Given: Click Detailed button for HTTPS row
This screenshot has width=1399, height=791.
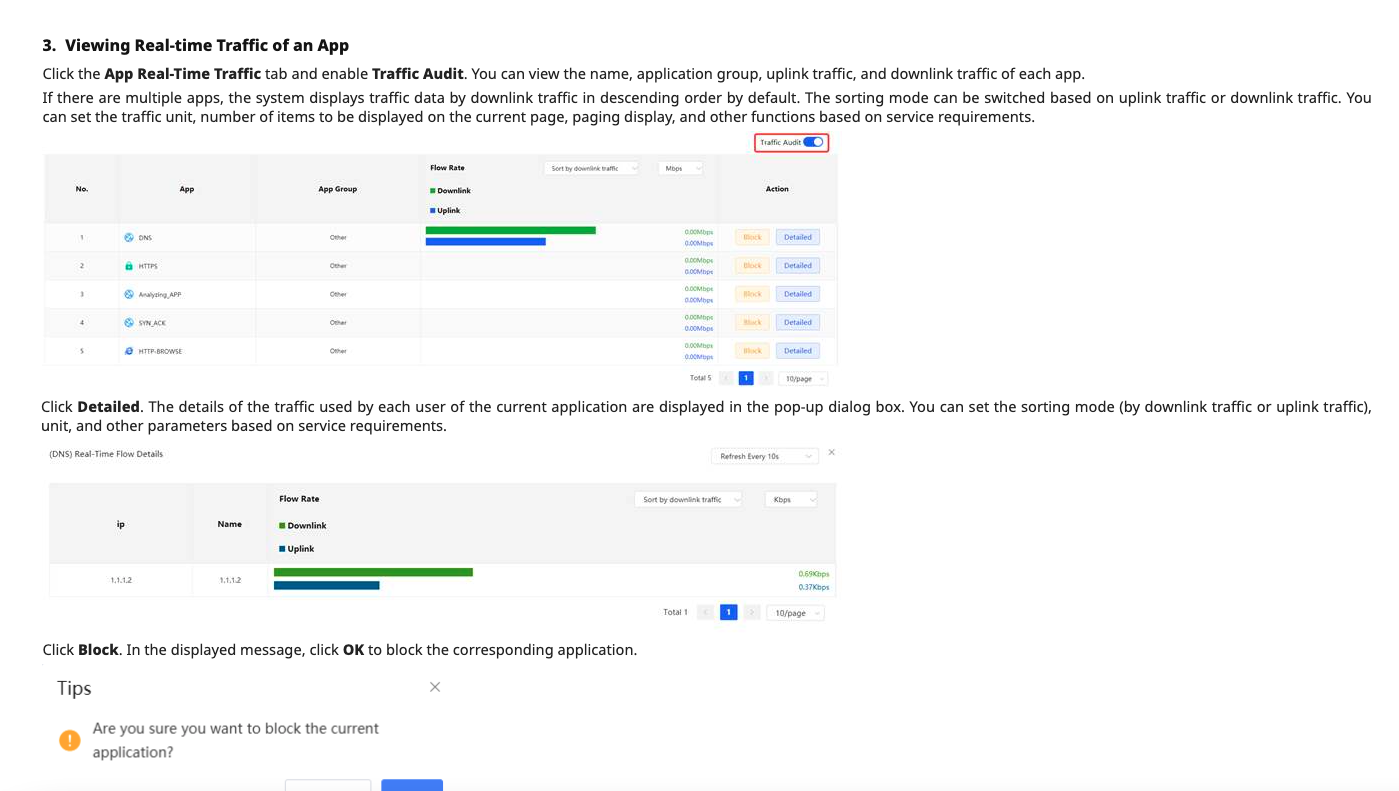Looking at the screenshot, I should click(x=797, y=266).
